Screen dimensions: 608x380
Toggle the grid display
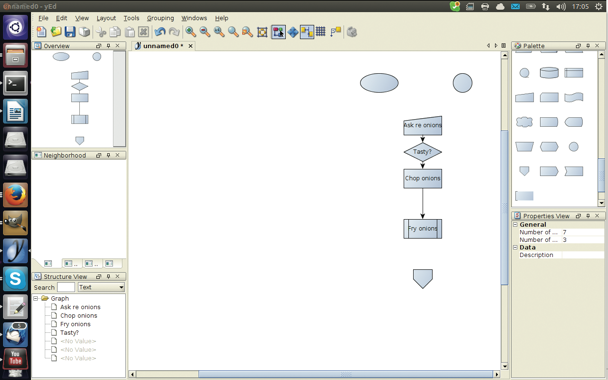(x=321, y=31)
